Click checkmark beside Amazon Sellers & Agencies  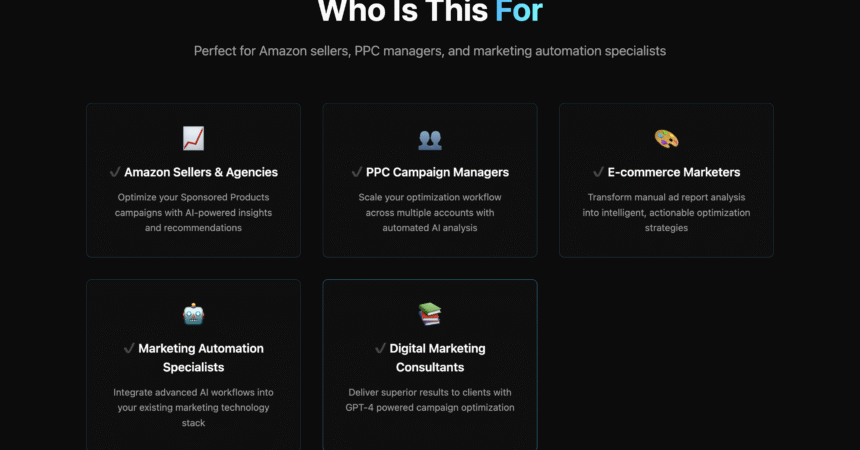point(115,172)
